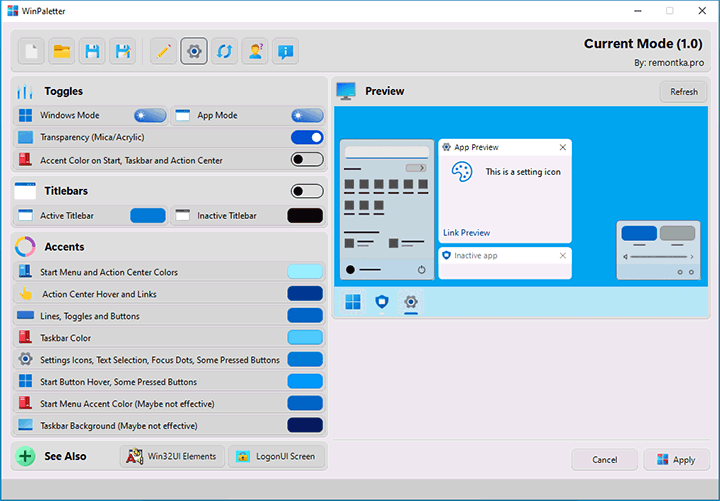Image resolution: width=720 pixels, height=501 pixels.
Task: Click the Accents color ring icon
Action: (x=25, y=247)
